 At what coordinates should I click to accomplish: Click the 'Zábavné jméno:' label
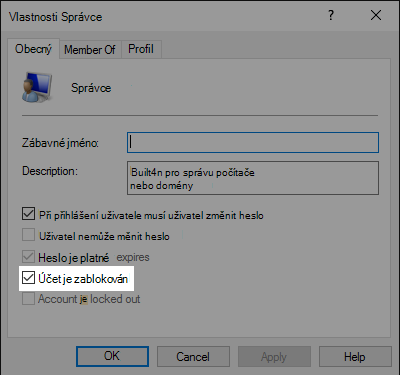click(x=60, y=143)
